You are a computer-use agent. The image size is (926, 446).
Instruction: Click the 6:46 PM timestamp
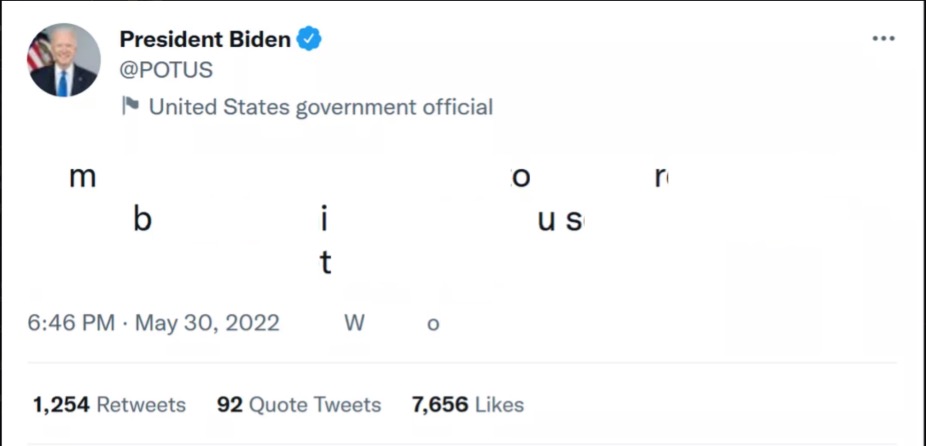71,323
